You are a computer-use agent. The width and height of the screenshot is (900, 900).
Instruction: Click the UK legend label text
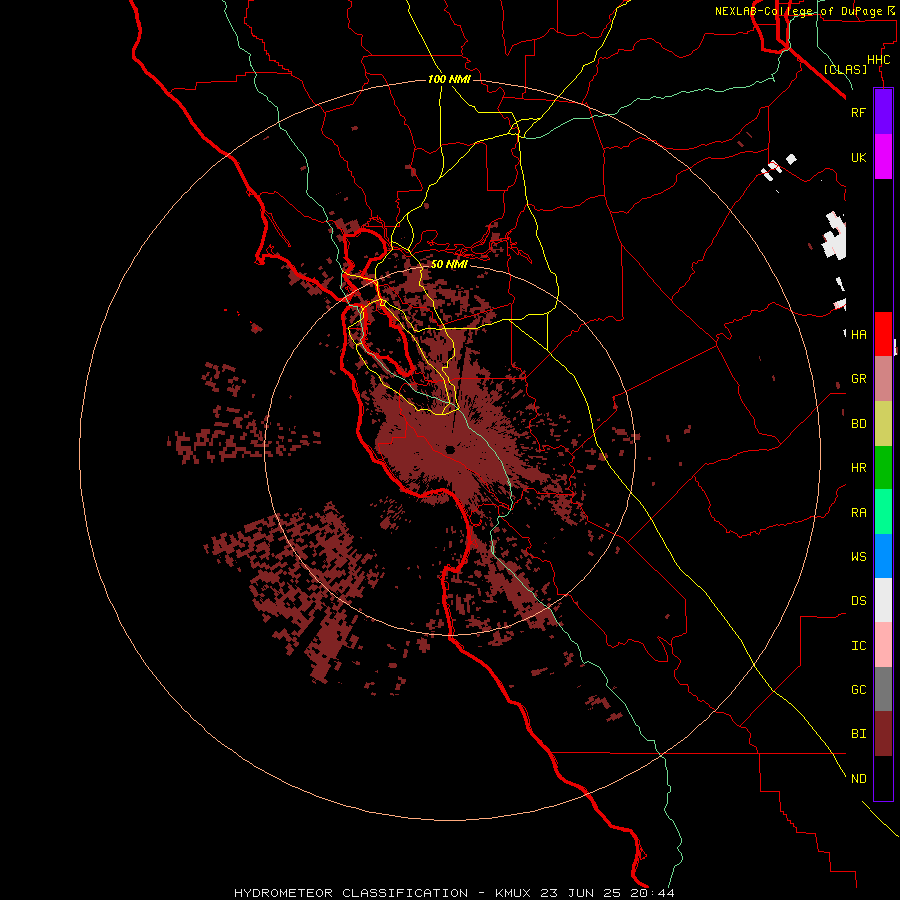tap(859, 157)
